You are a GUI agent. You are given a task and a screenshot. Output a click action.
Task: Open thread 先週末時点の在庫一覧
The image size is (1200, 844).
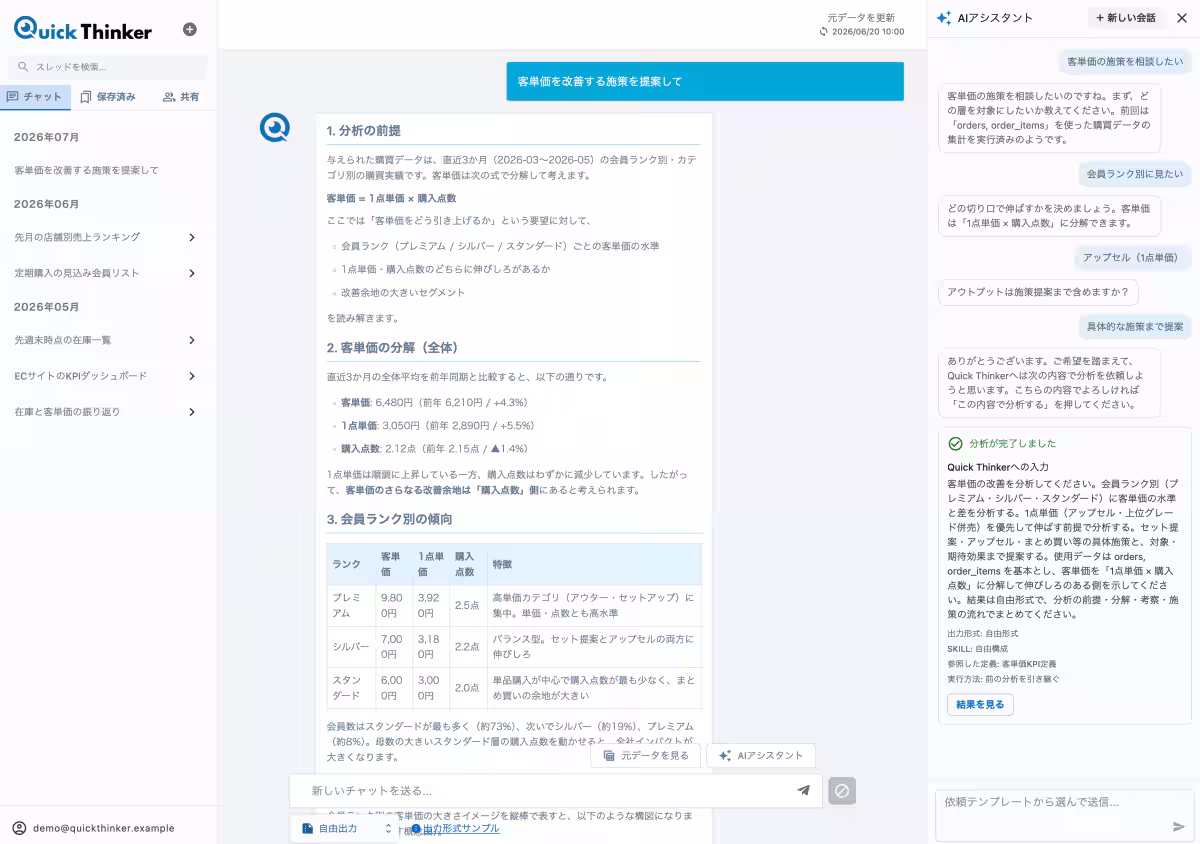(x=63, y=340)
